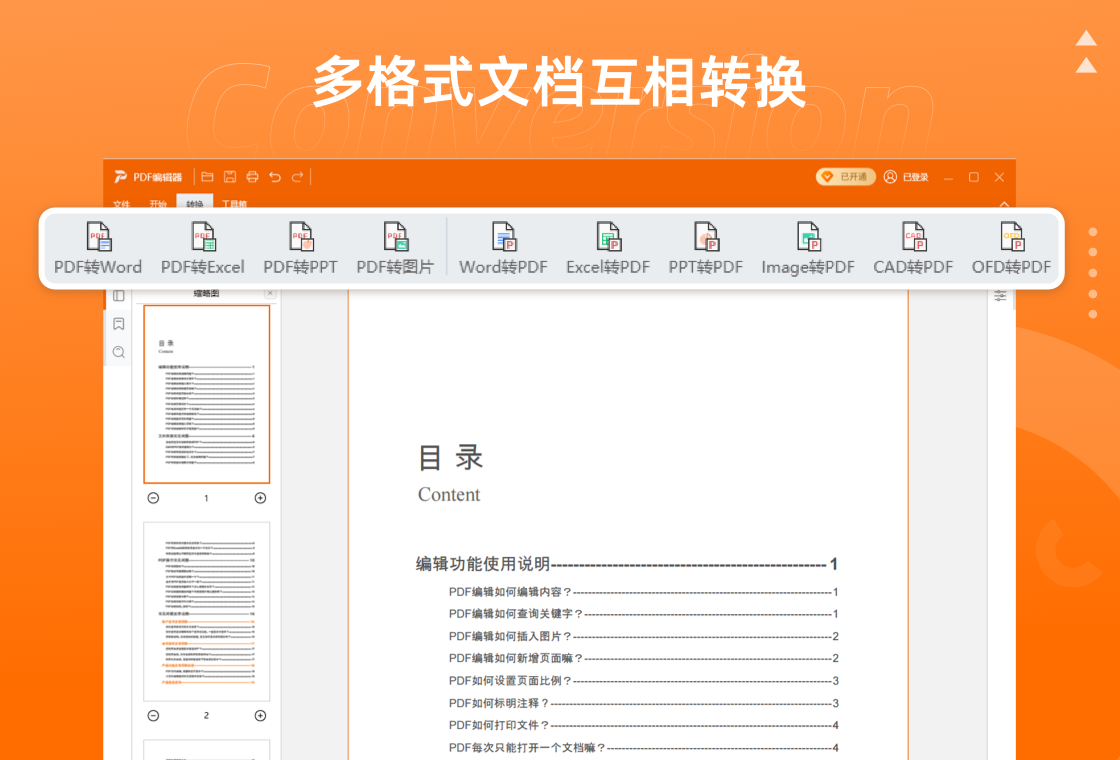Toggle the thumbnail panel sidebar icon
Screen dimensions: 1120x760
pos(119,295)
